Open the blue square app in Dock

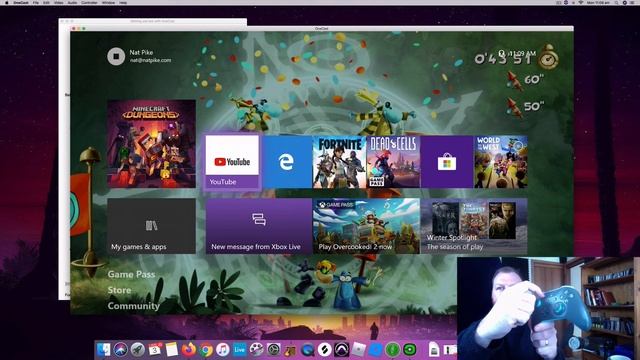[x=376, y=350]
